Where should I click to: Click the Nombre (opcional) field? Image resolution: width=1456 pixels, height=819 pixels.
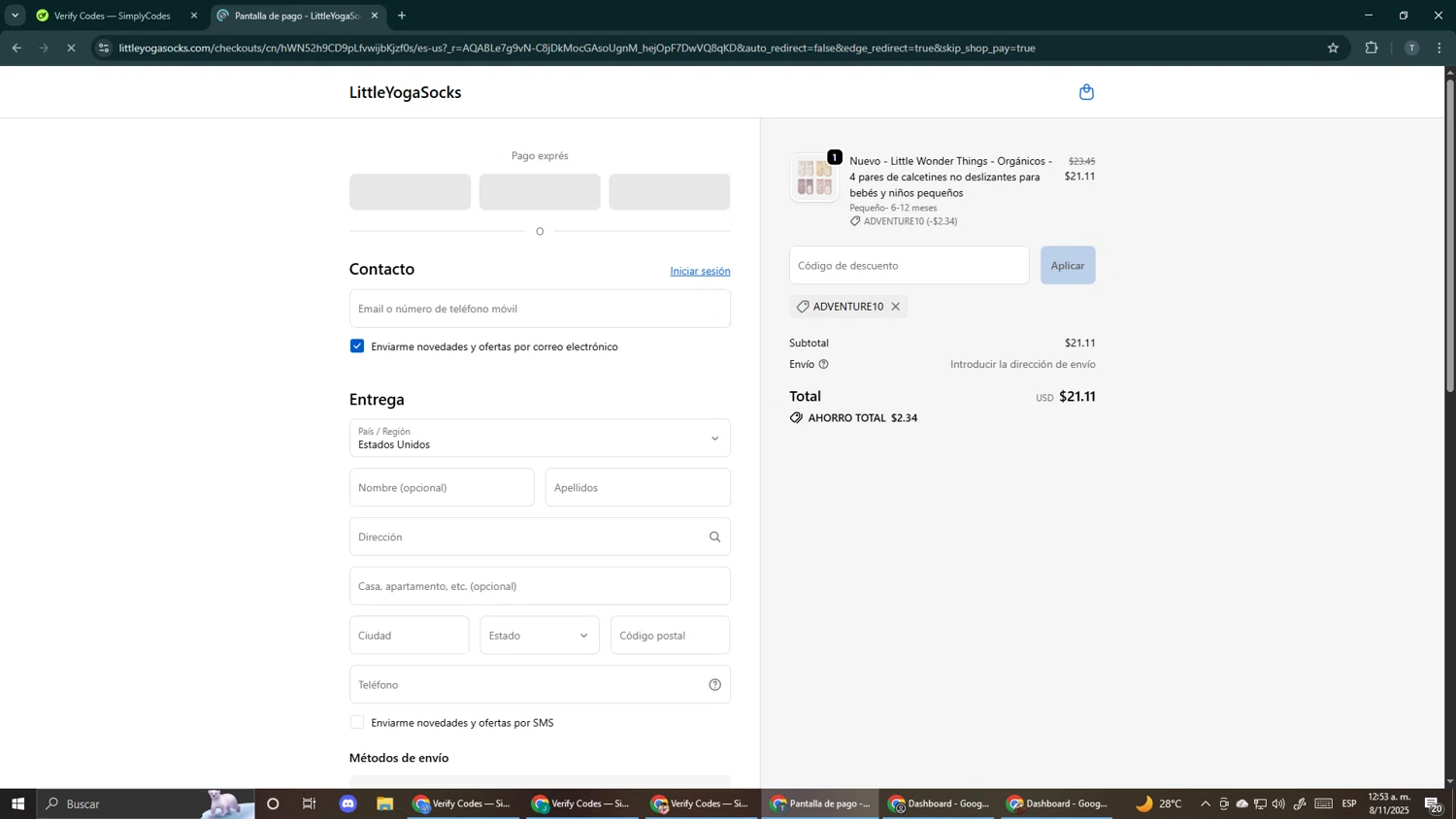[x=442, y=488]
